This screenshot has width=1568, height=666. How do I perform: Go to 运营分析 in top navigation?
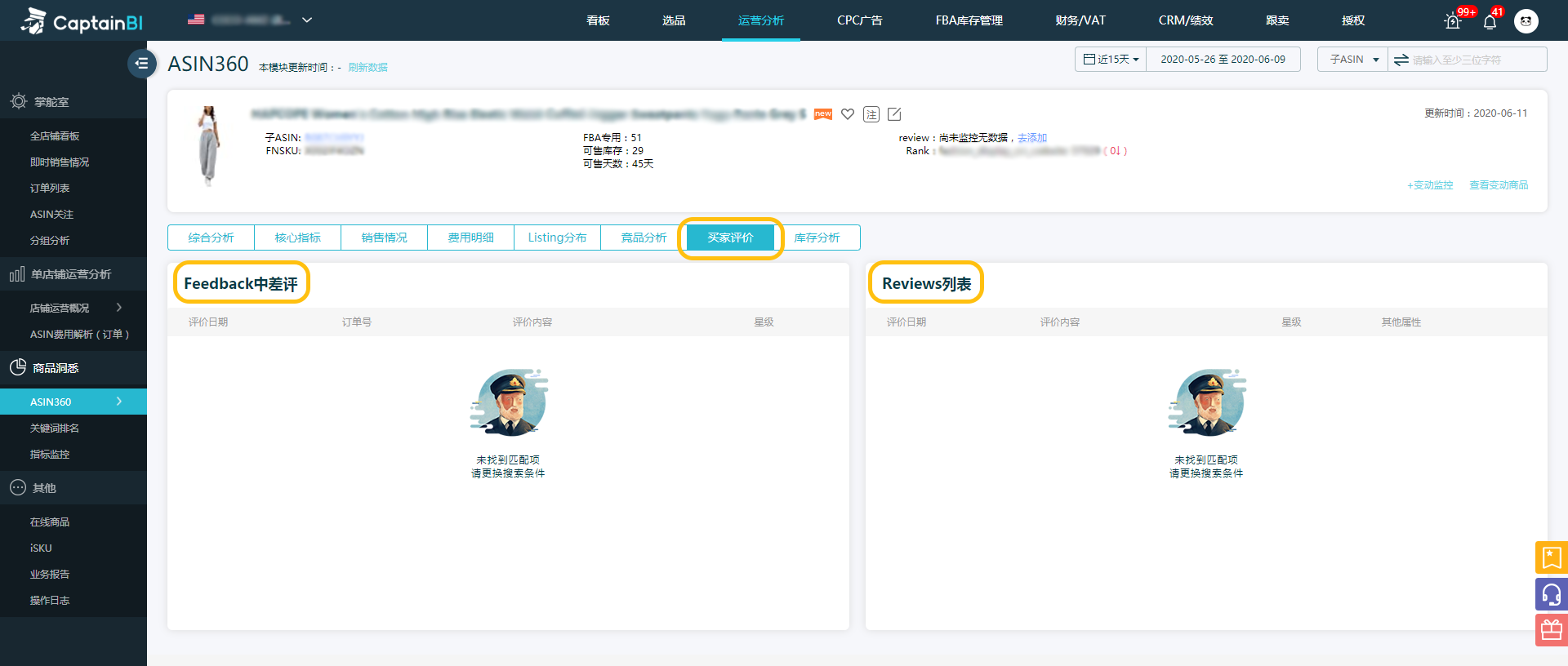(760, 20)
